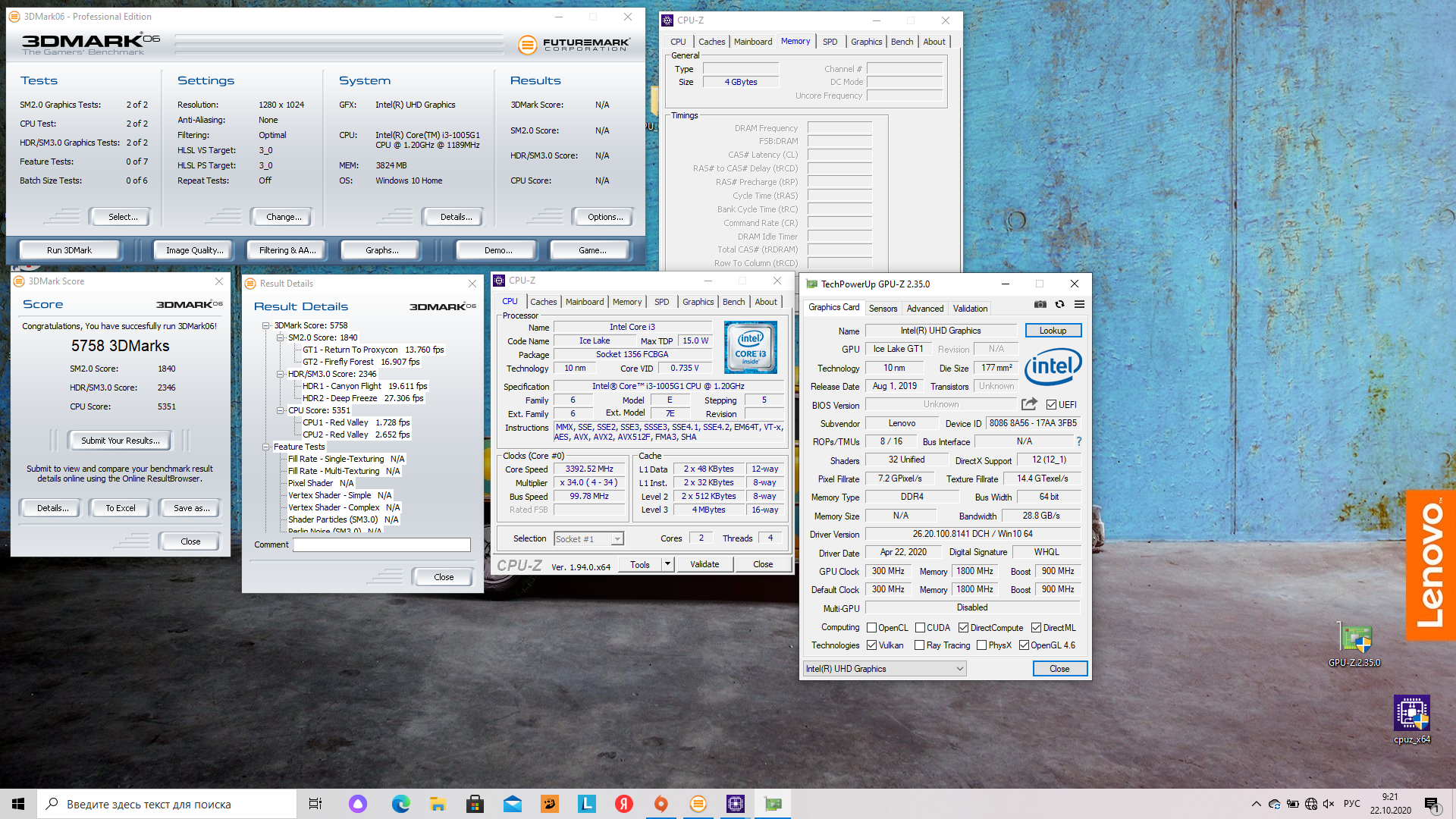
Task: Toggle the OpenCL checkbox
Action: coord(871,627)
